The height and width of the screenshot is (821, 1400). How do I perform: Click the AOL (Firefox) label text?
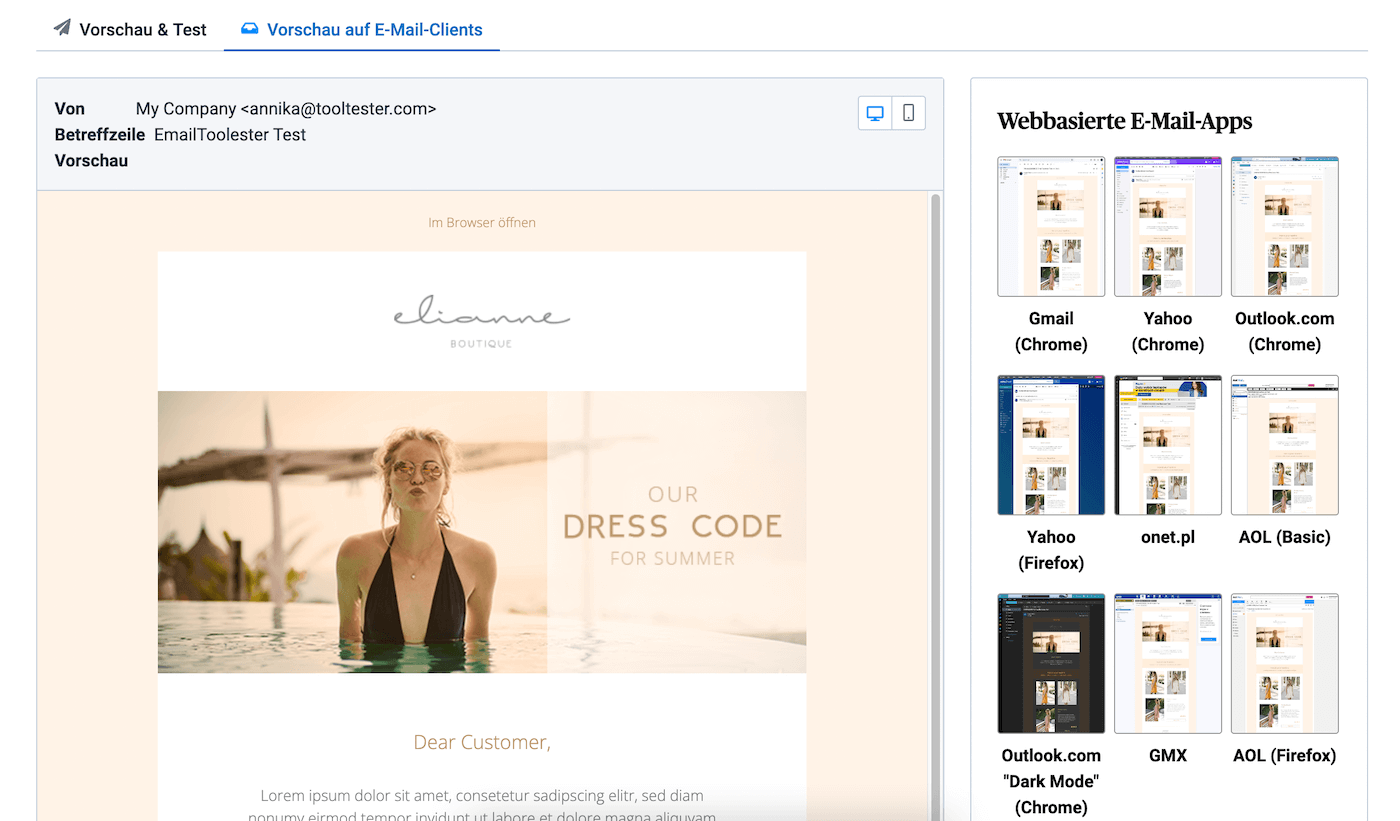[1285, 755]
